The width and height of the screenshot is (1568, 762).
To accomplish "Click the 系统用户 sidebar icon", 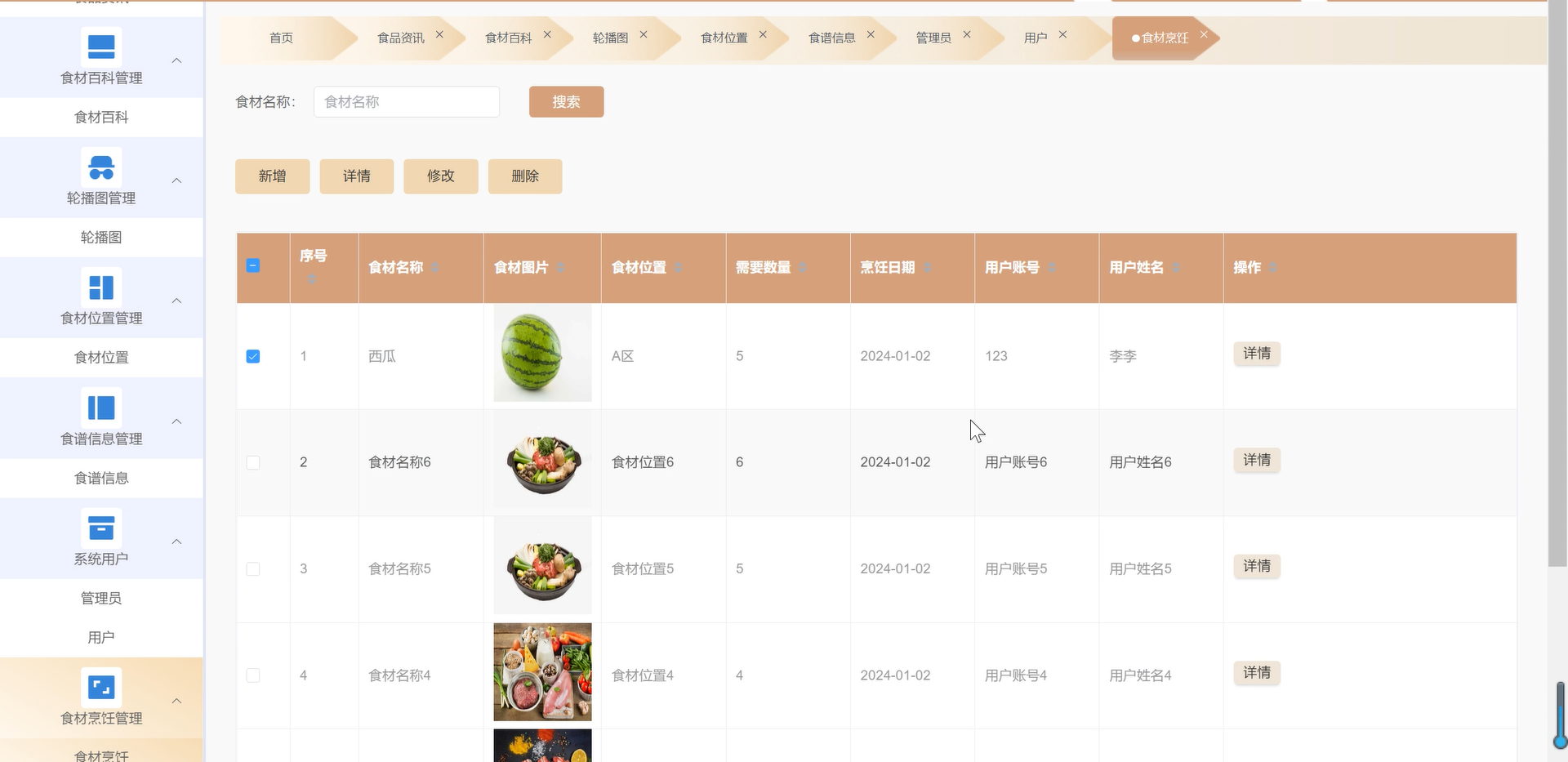I will 101,528.
